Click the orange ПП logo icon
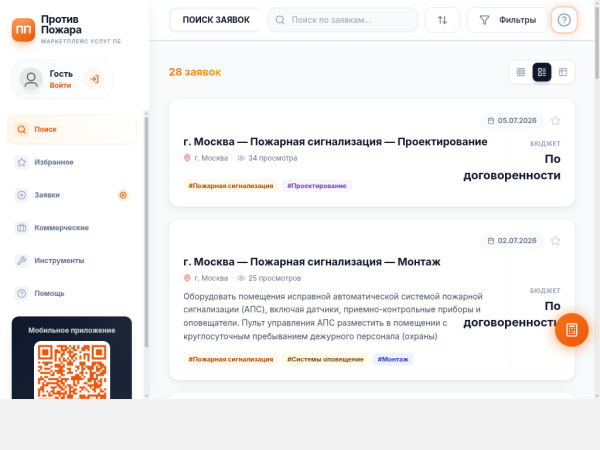The width and height of the screenshot is (600, 450). coord(23,29)
